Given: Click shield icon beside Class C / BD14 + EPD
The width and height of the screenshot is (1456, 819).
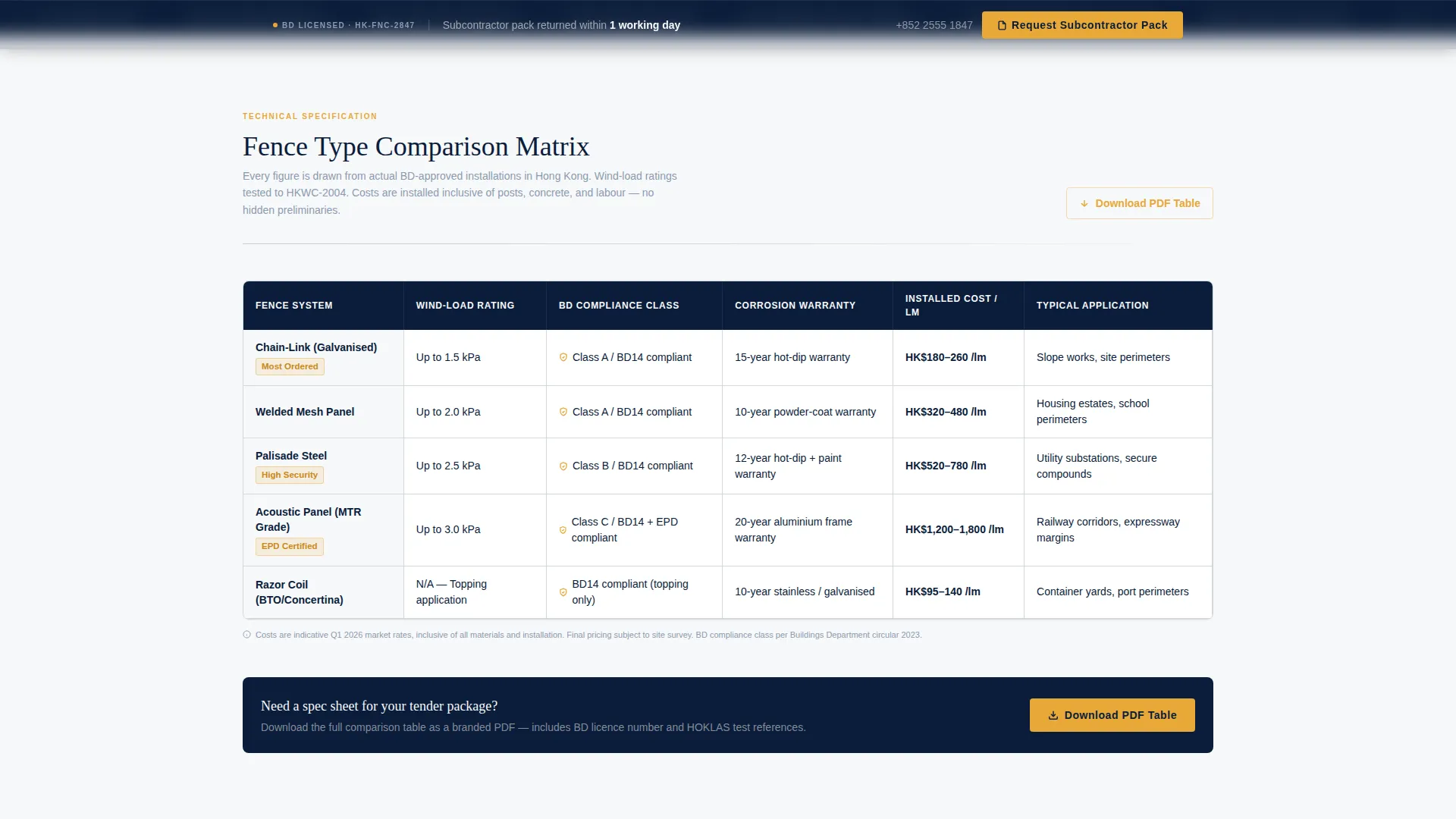Looking at the screenshot, I should 563,530.
